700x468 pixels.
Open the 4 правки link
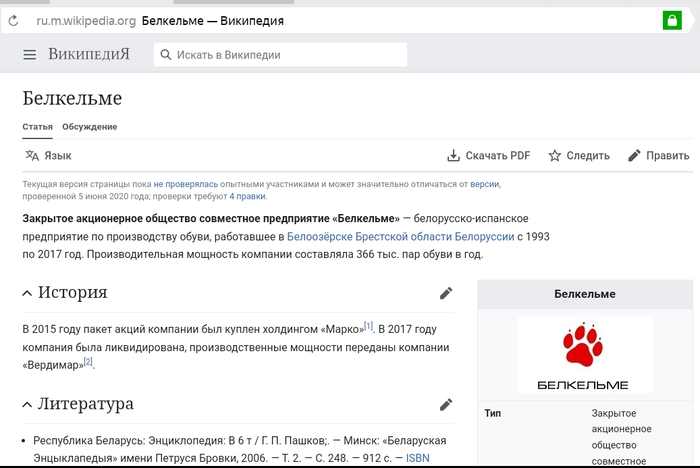[247, 196]
